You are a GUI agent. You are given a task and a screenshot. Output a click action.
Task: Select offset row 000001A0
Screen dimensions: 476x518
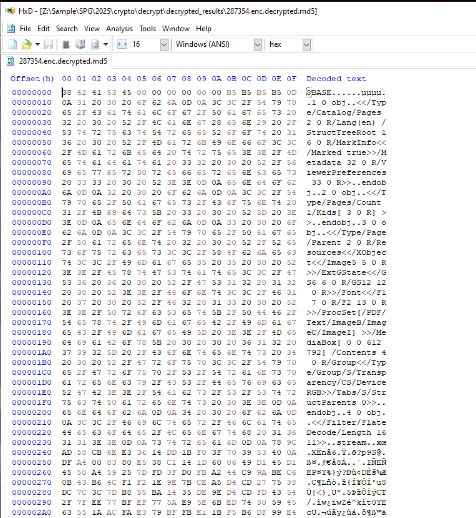[x=32, y=352]
